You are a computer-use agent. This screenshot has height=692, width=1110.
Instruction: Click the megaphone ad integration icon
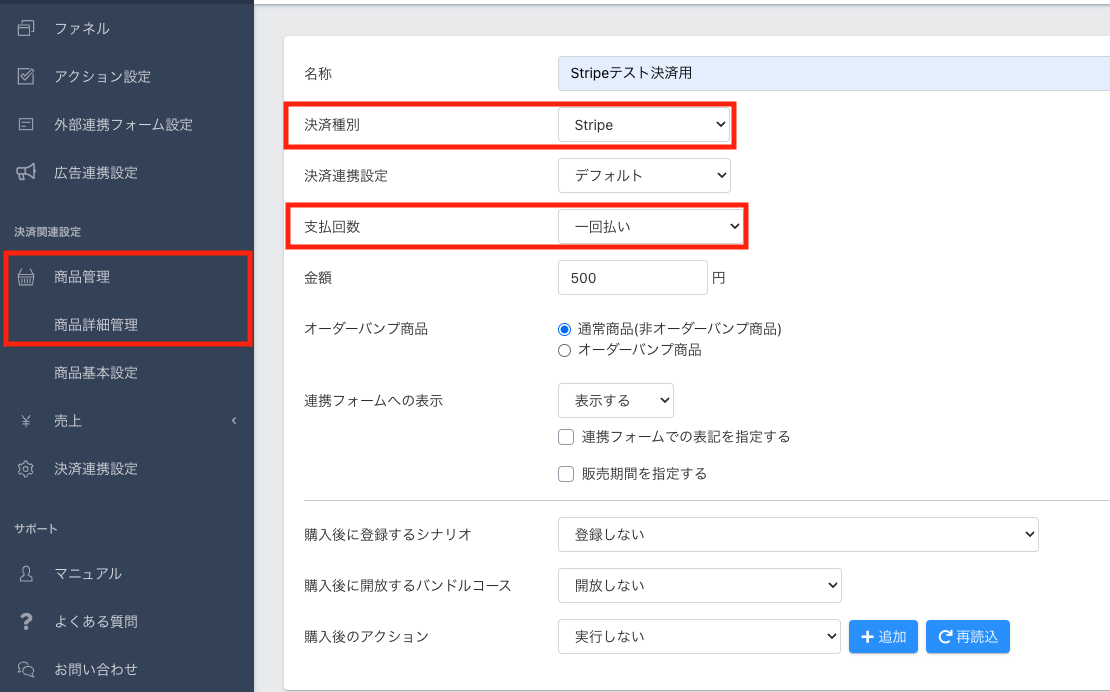pos(27,173)
